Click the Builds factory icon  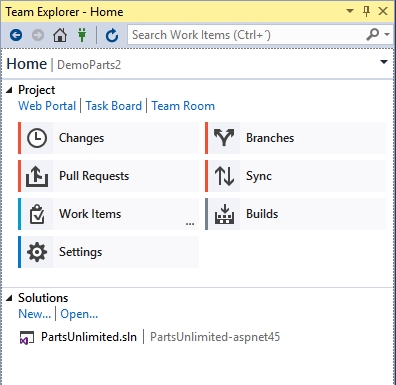tap(224, 214)
